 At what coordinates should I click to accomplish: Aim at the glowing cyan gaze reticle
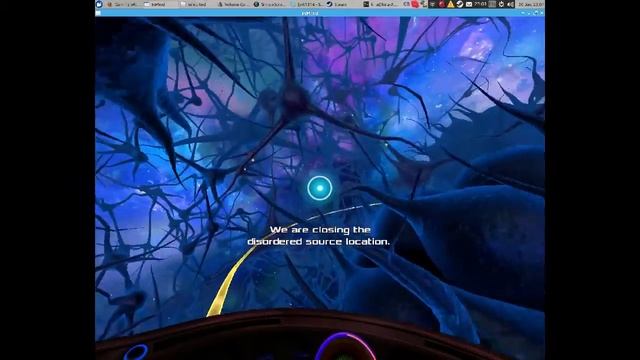click(x=320, y=188)
